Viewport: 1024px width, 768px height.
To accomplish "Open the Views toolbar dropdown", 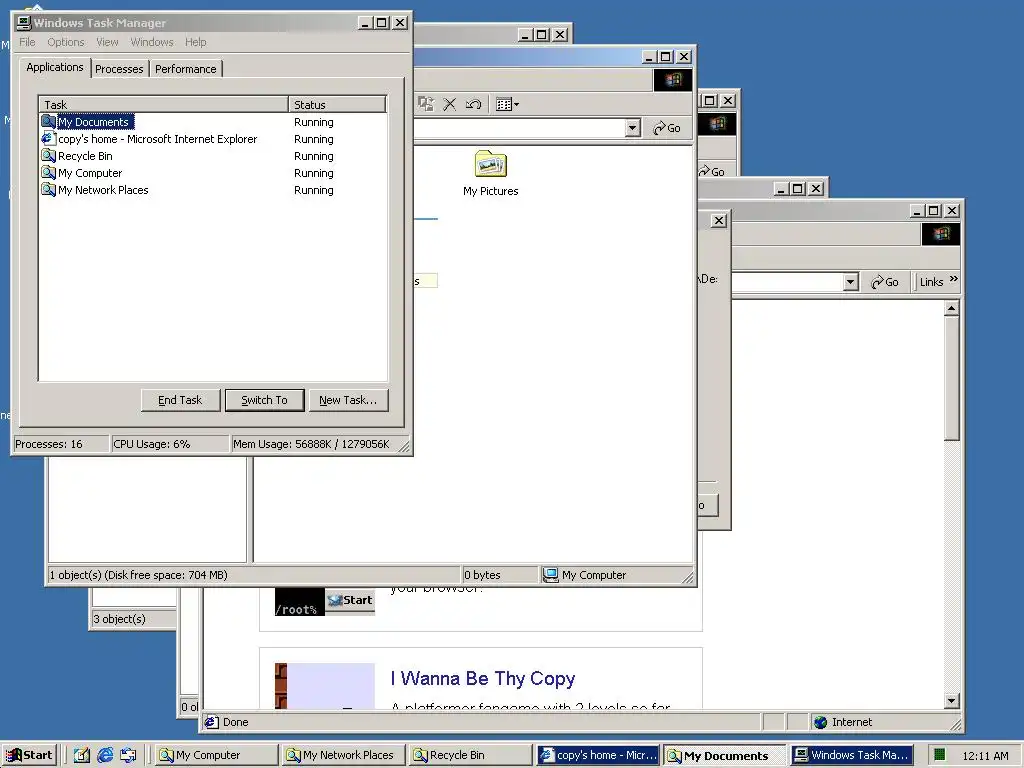I will click(507, 104).
